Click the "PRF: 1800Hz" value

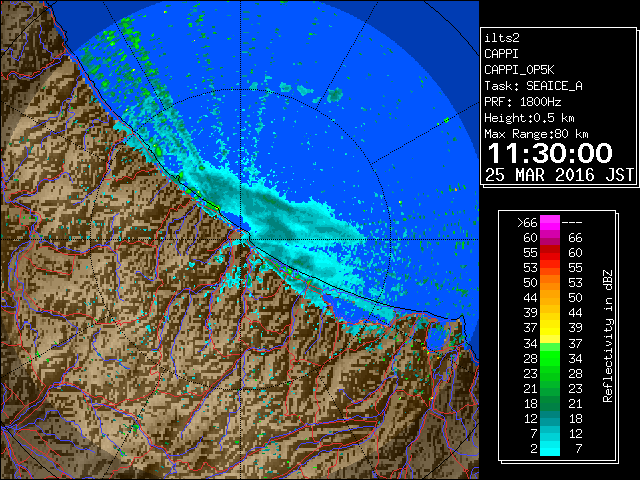522,102
